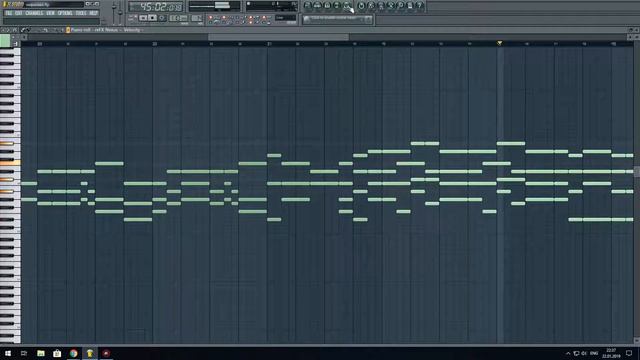Open the Mixer shortcut icon
The height and width of the screenshot is (360, 640).
click(x=347, y=6)
